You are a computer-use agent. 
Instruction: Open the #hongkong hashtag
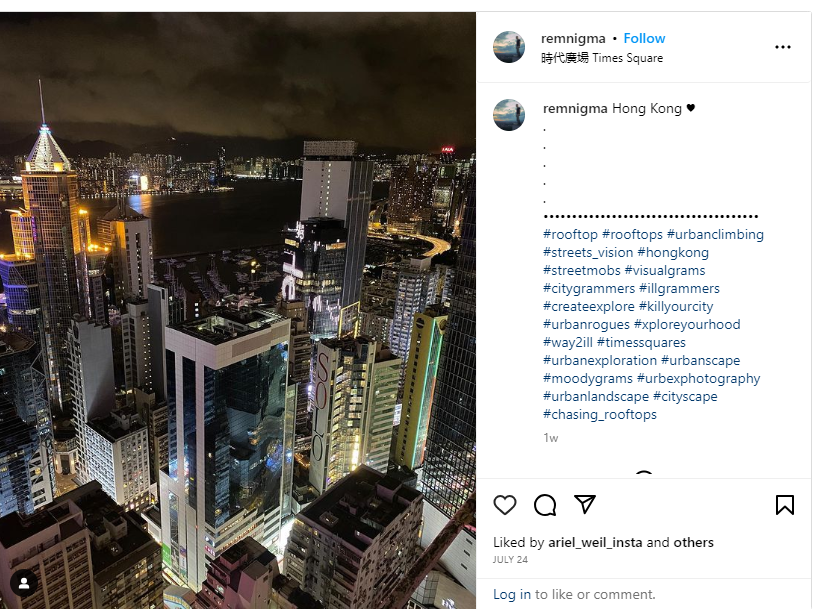[x=672, y=253]
